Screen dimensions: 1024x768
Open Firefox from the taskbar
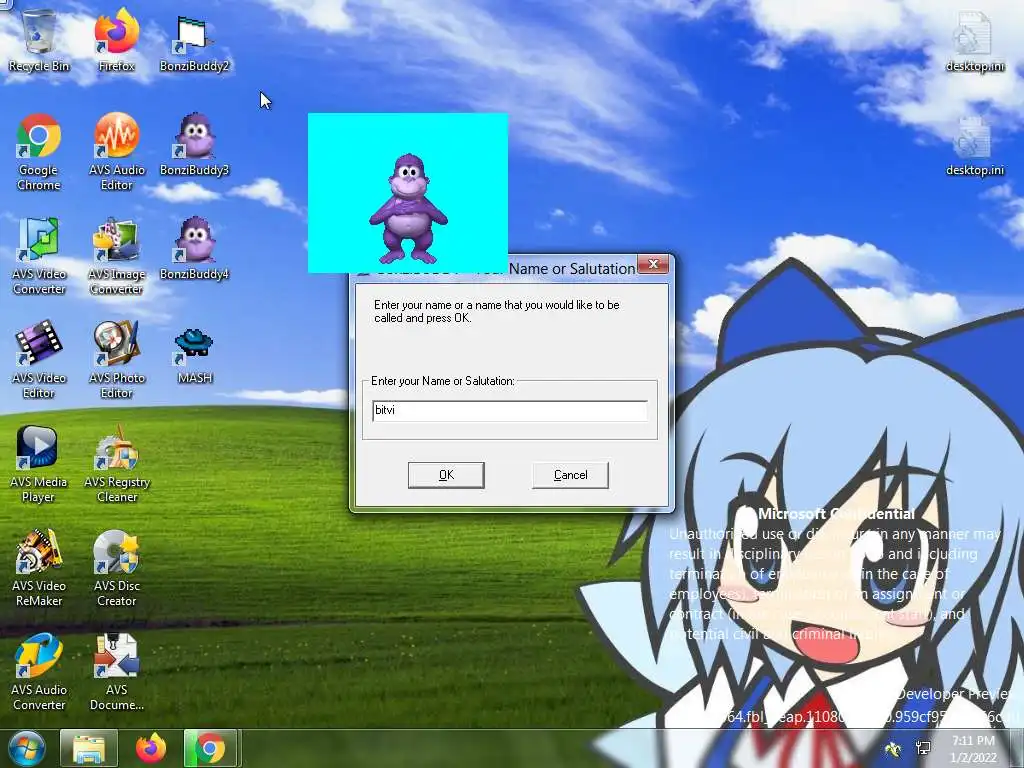[151, 748]
